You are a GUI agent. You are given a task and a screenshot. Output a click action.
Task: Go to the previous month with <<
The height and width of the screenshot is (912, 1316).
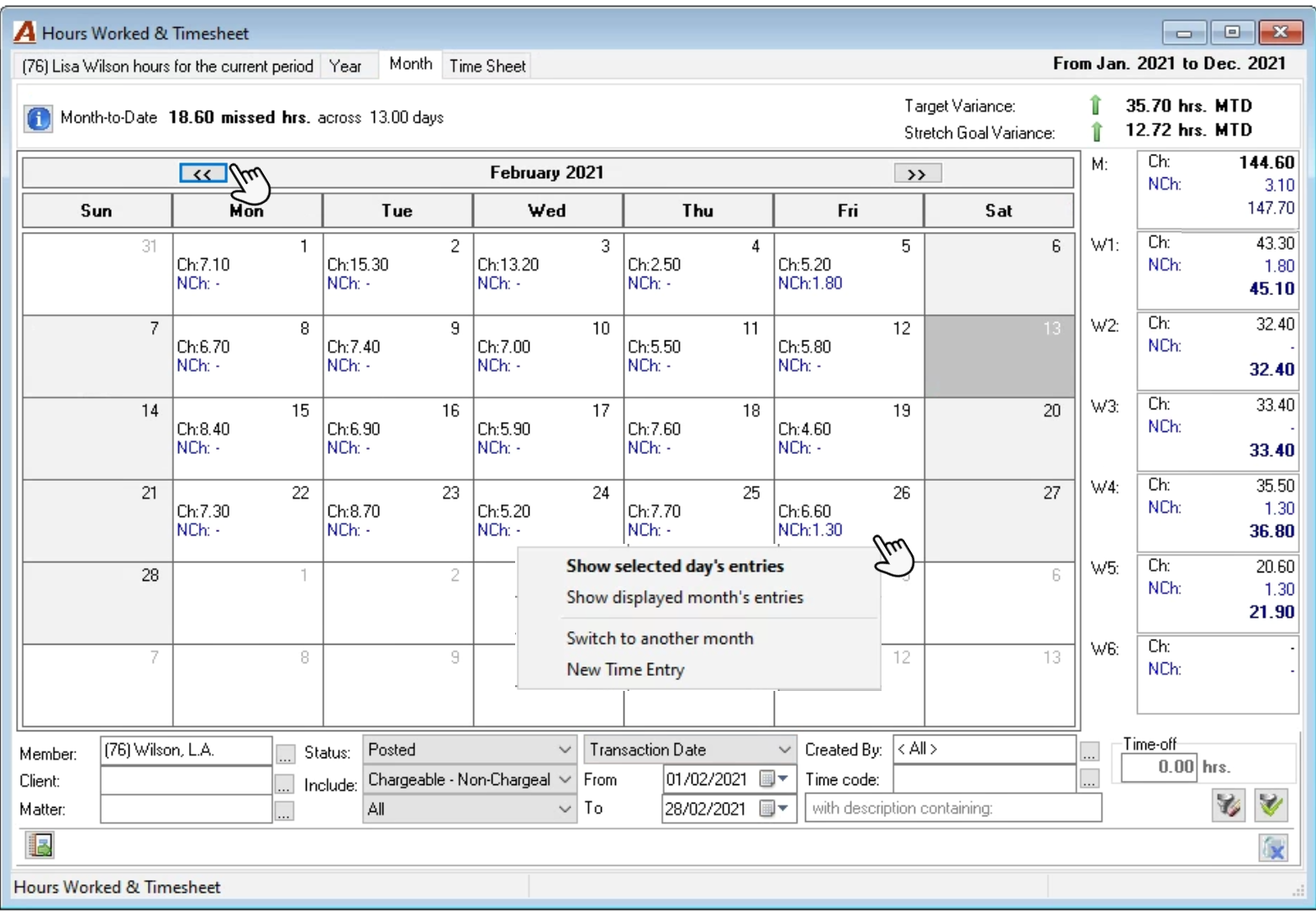tap(203, 173)
